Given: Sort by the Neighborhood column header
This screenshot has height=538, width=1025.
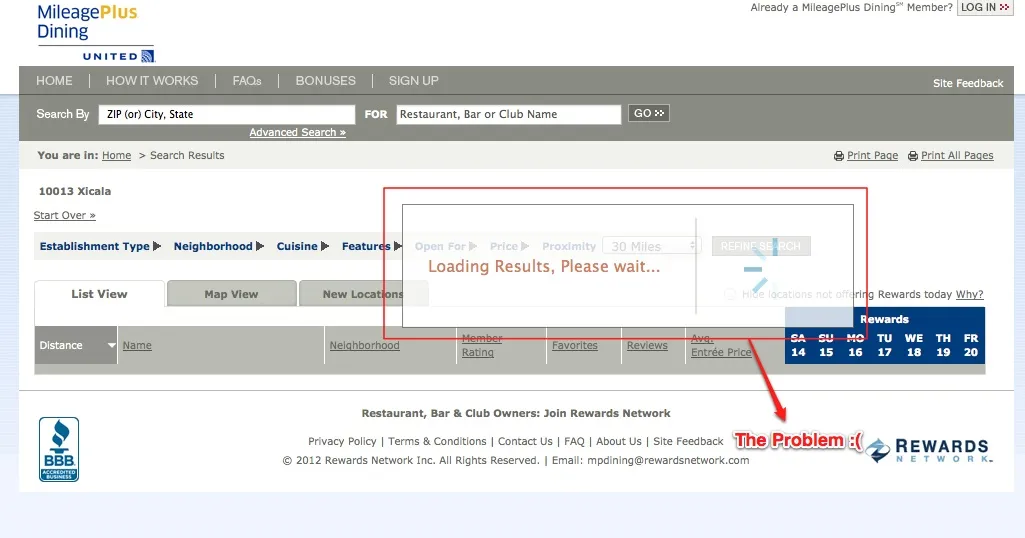Looking at the screenshot, I should [364, 345].
